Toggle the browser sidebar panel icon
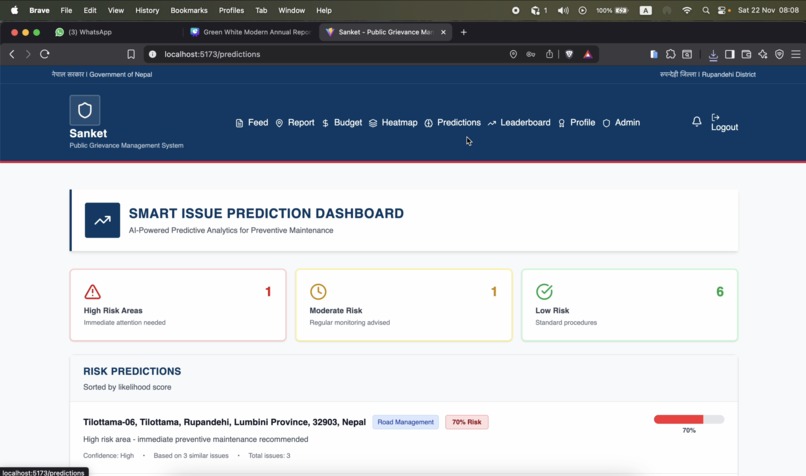The height and width of the screenshot is (476, 806). point(729,54)
